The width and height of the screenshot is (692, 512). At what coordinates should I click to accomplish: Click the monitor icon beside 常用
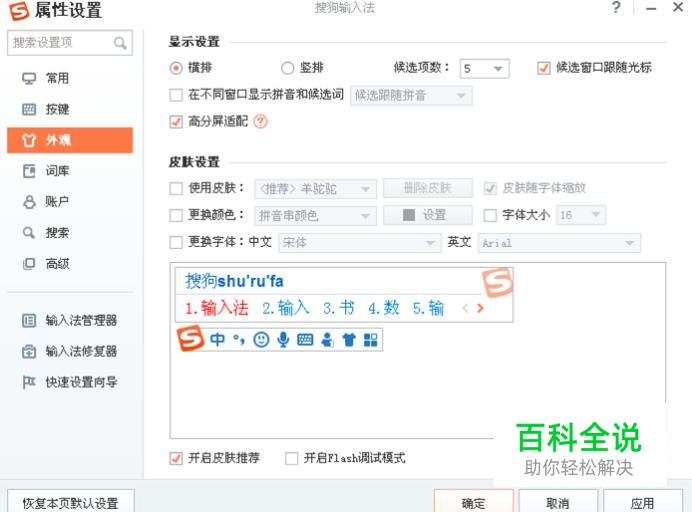[29, 79]
